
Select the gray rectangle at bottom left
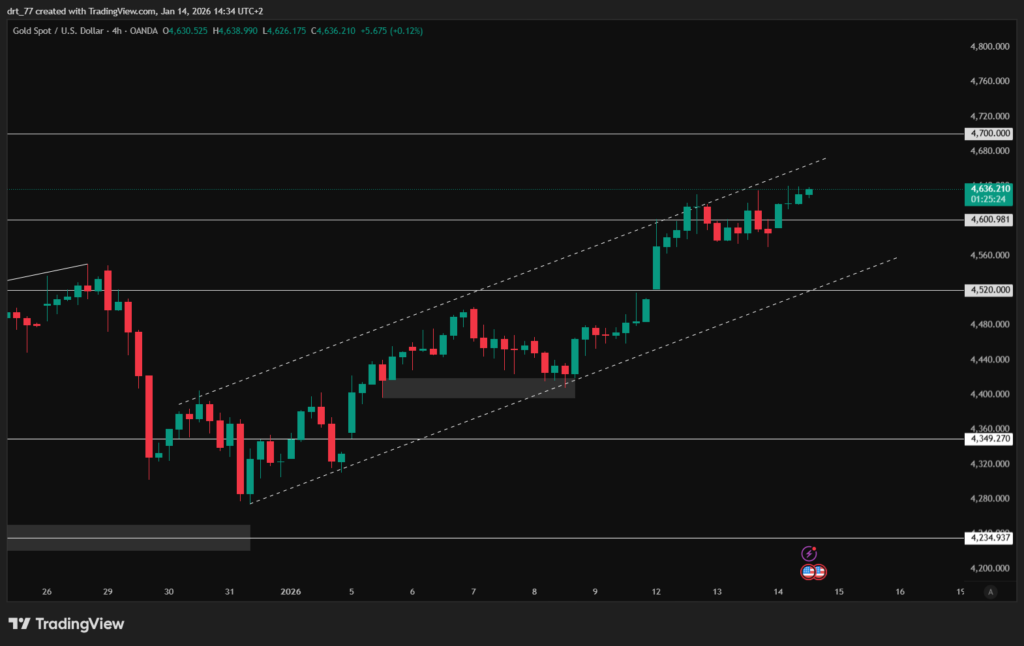coord(128,537)
